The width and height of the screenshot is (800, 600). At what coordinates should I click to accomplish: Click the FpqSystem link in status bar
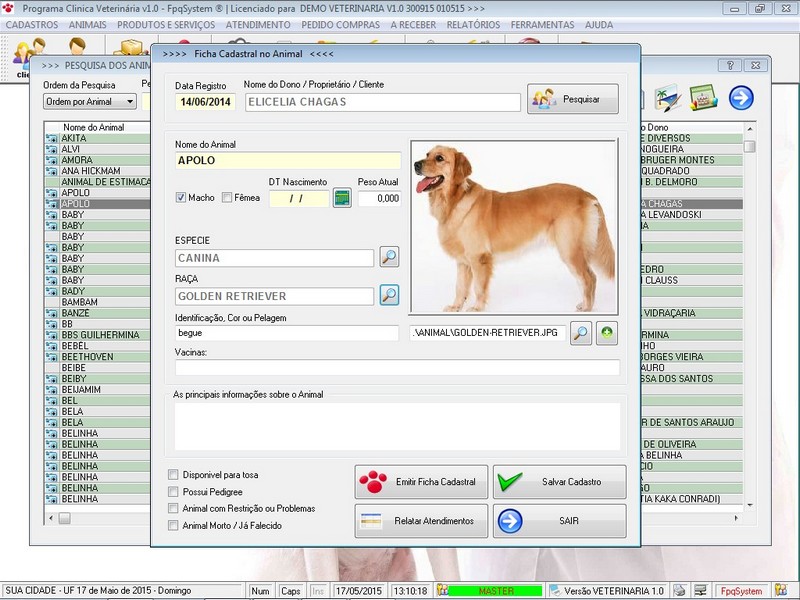[x=741, y=591]
